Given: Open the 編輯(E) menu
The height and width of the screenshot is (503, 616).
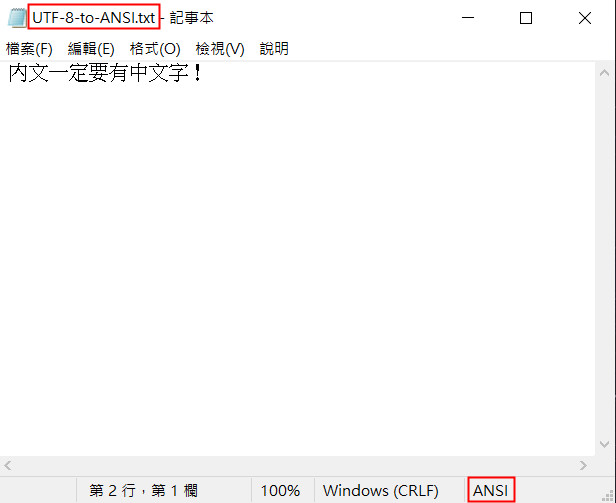Looking at the screenshot, I should click(x=91, y=49).
